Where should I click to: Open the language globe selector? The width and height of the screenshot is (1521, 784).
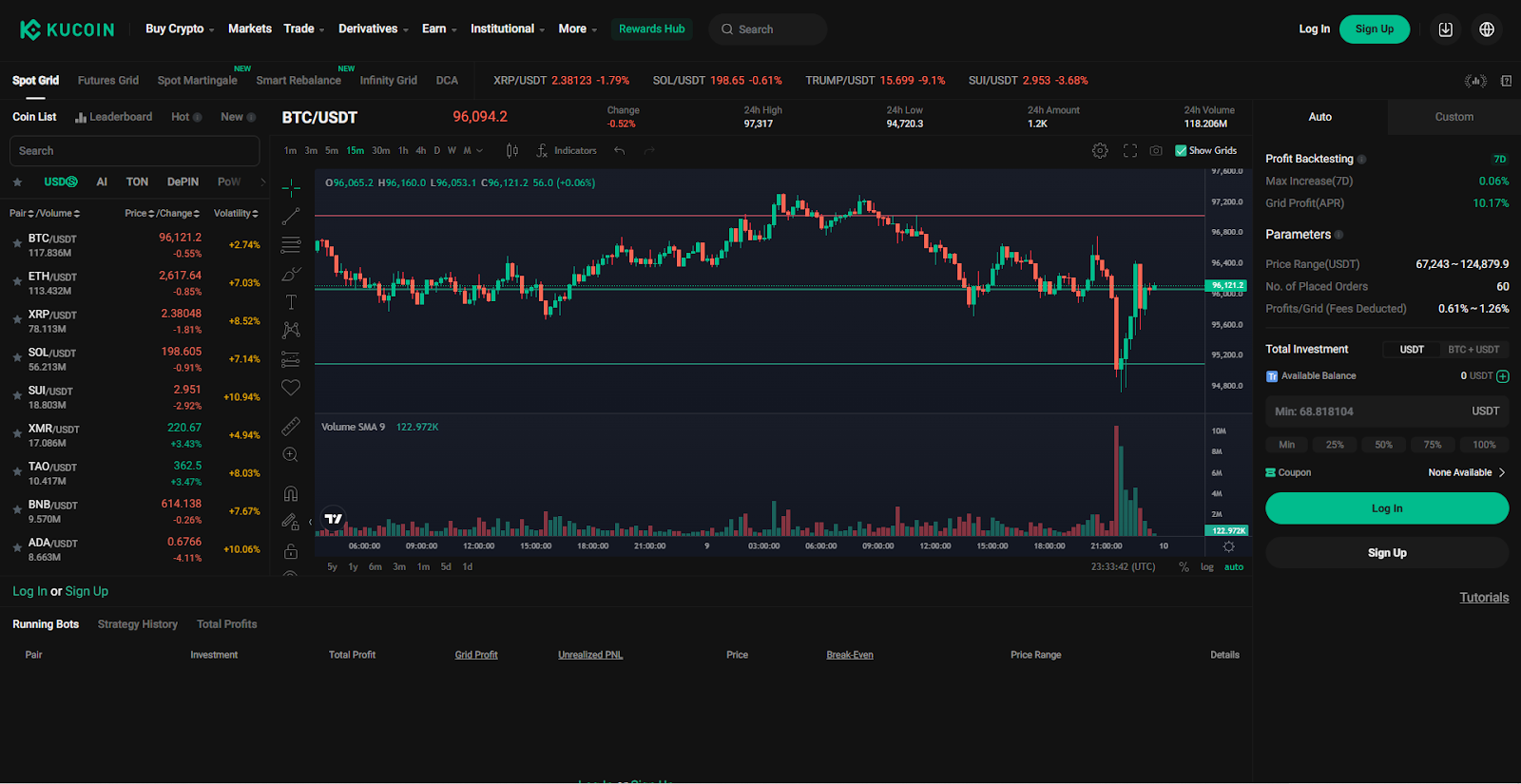pos(1487,29)
